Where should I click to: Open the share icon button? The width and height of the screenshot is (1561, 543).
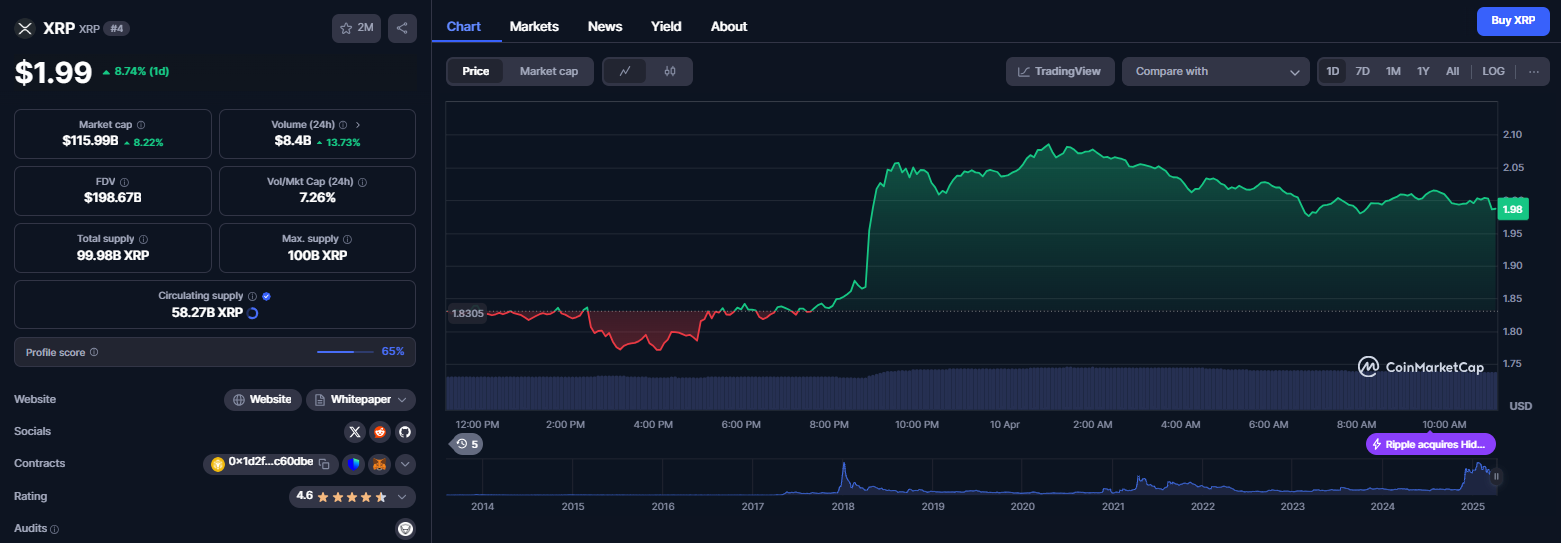click(402, 28)
